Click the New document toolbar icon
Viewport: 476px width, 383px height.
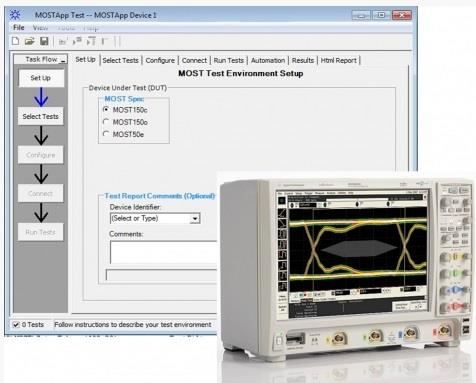(16, 41)
